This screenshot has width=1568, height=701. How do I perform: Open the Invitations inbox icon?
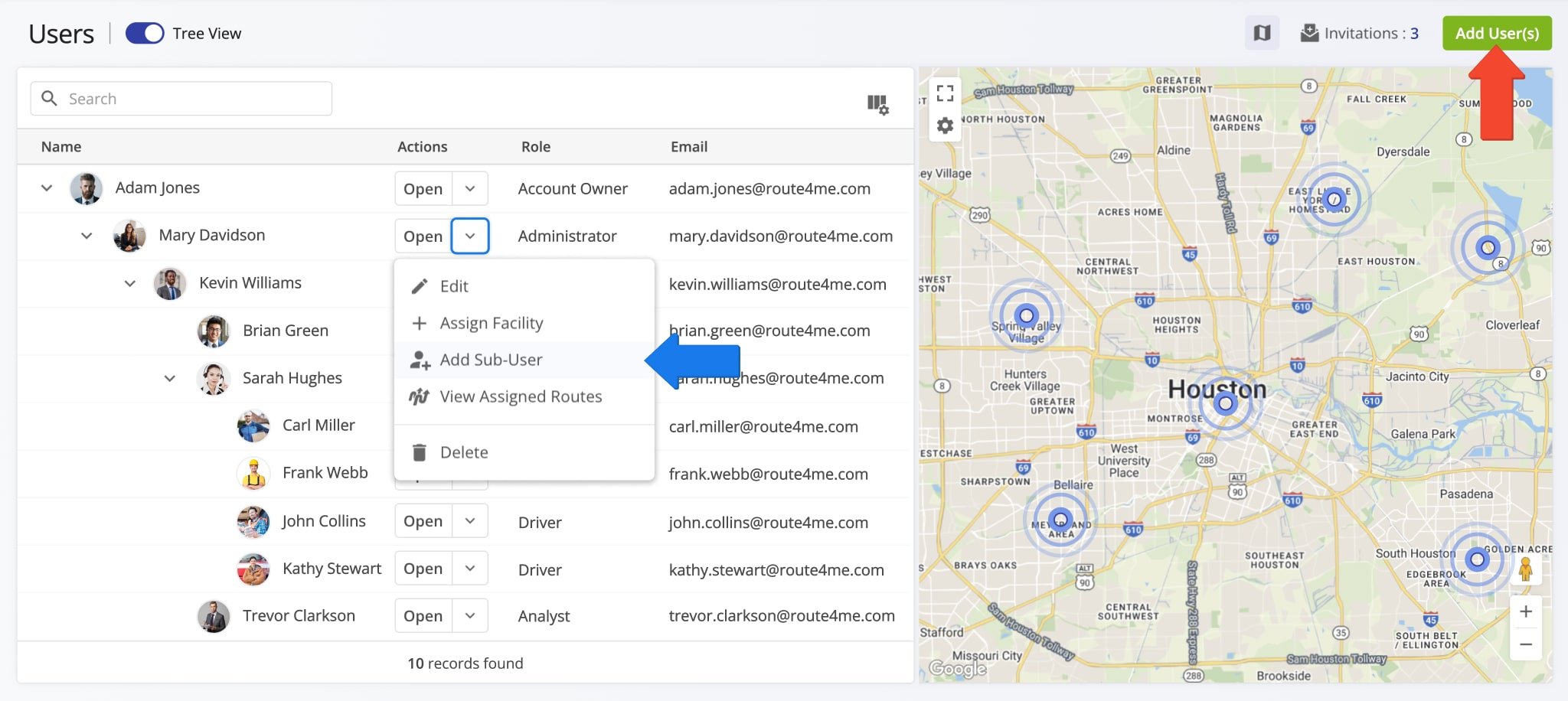(1310, 33)
